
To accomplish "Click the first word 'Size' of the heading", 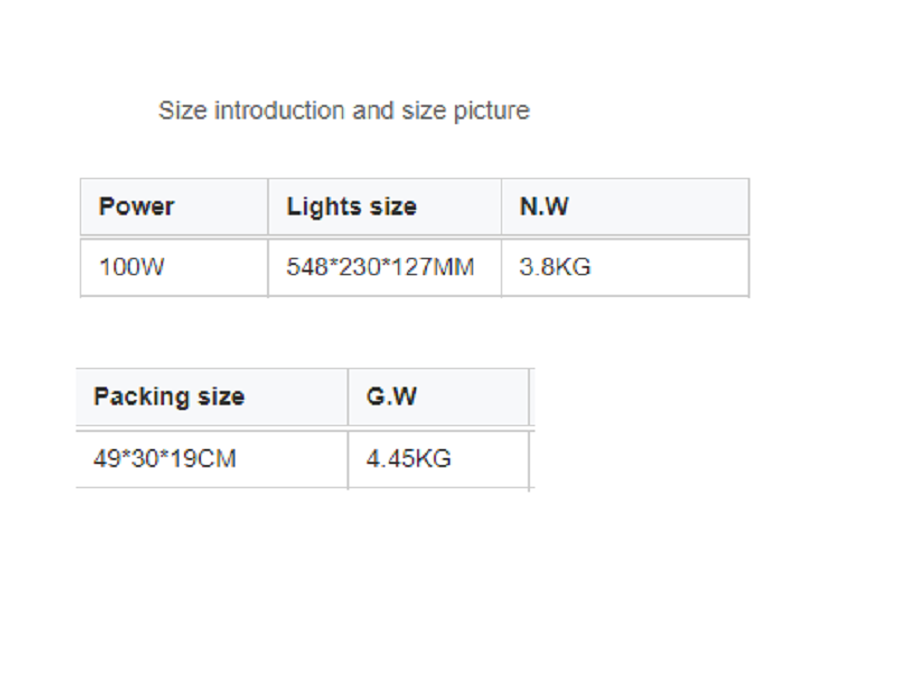I will (x=181, y=111).
